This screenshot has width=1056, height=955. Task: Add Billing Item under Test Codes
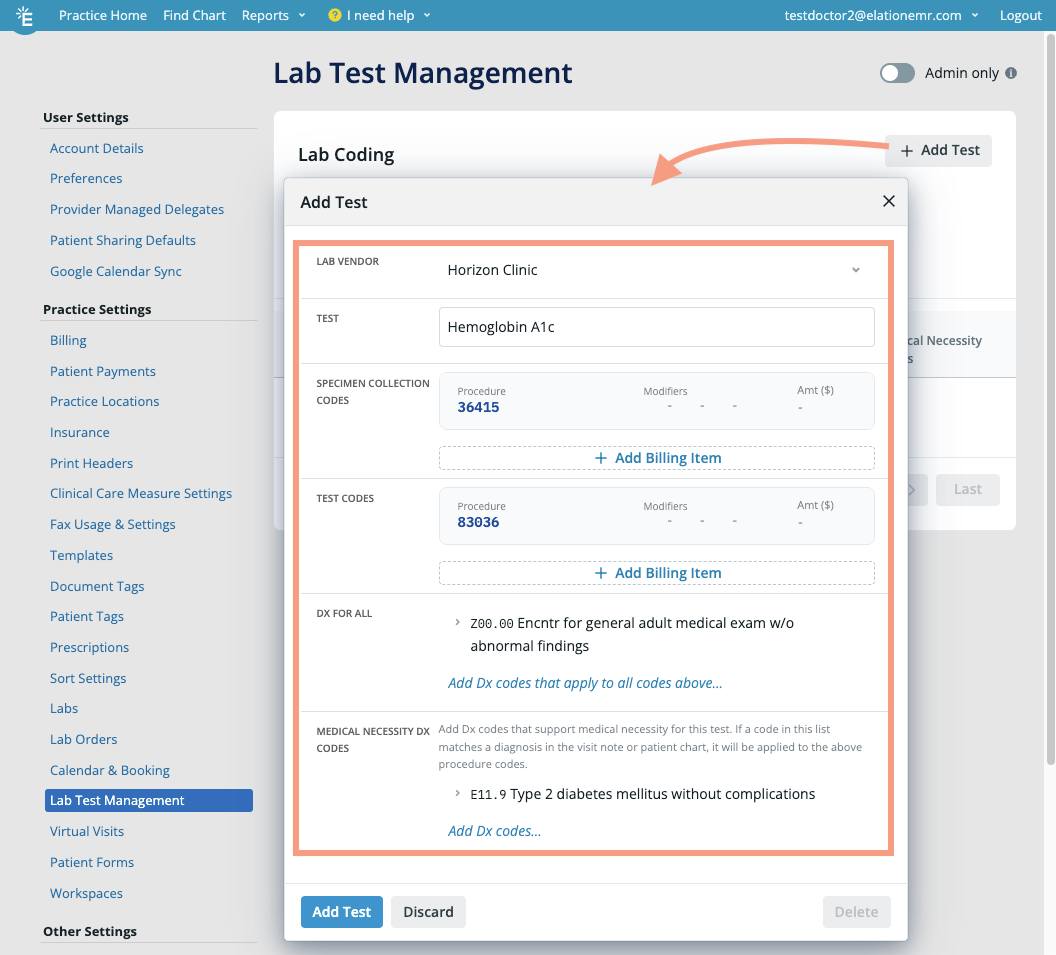[x=657, y=573]
